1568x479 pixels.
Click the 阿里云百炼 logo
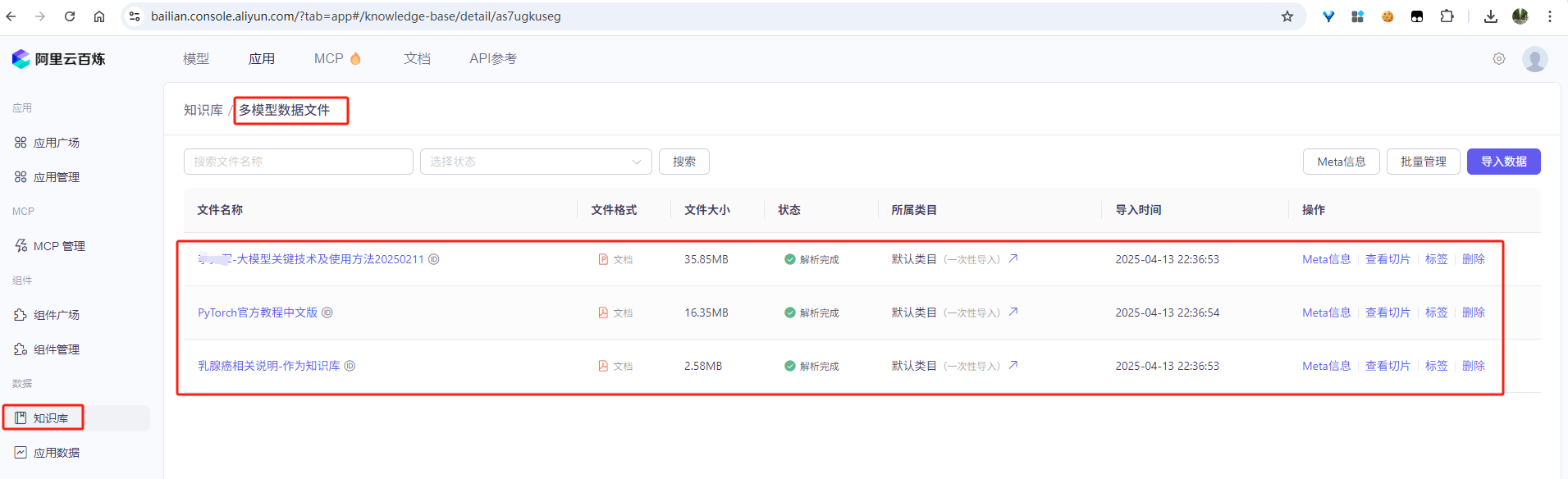(58, 59)
